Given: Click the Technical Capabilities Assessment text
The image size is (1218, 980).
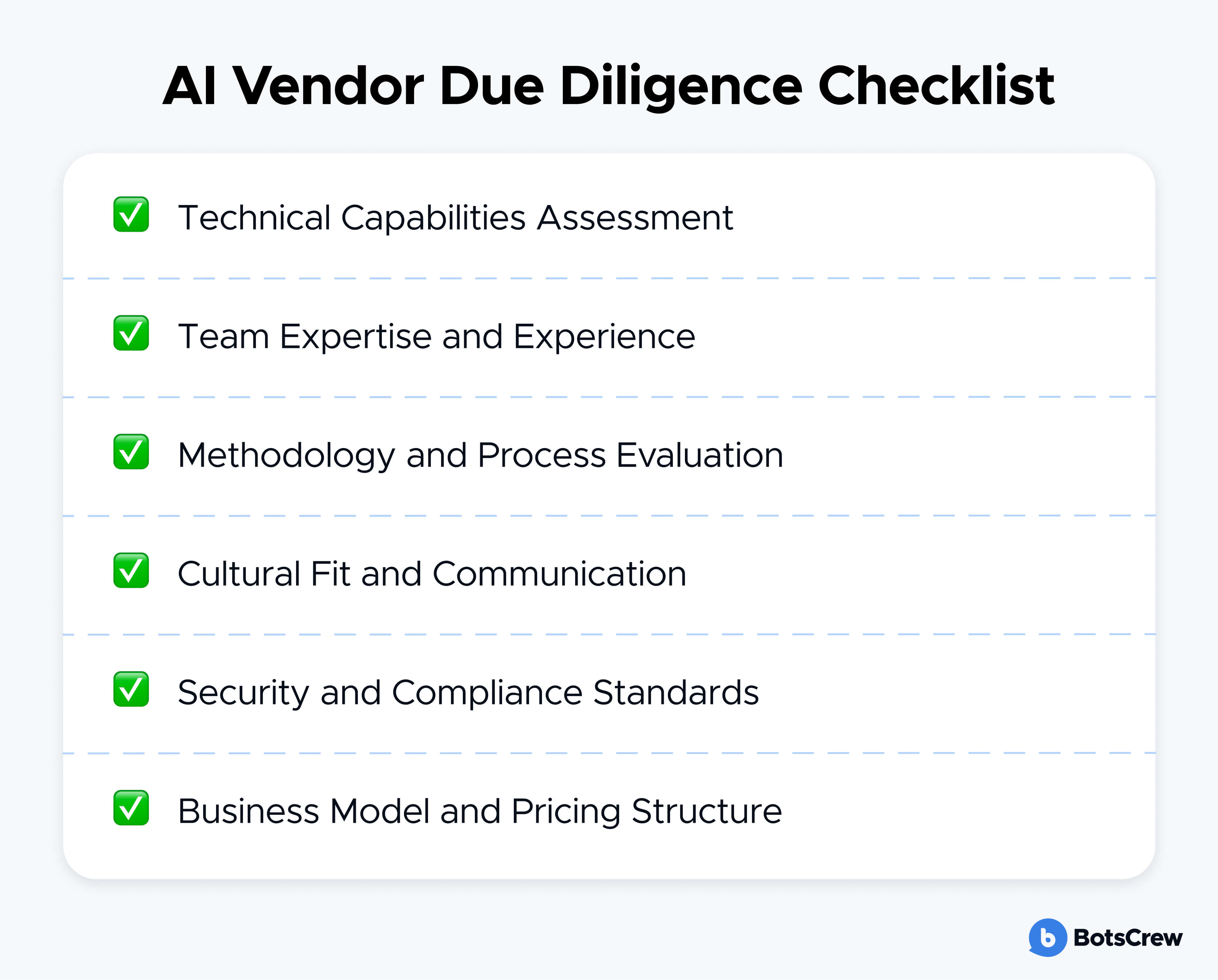Looking at the screenshot, I should [x=455, y=218].
